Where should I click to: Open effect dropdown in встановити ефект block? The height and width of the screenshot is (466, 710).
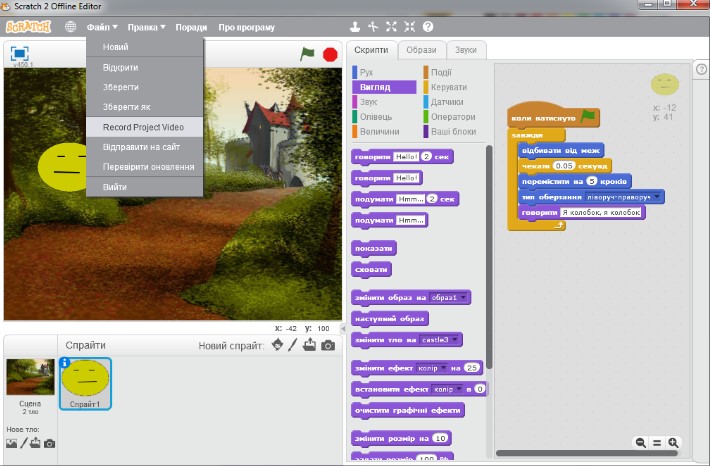(x=448, y=389)
